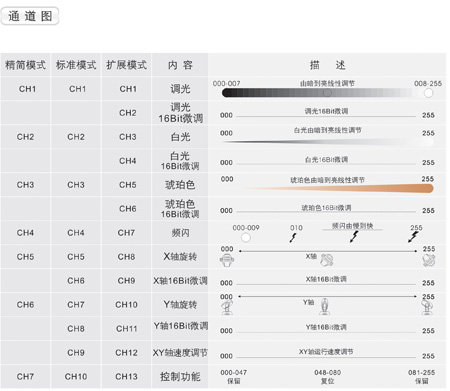Select the 描述 column header

coord(327,65)
